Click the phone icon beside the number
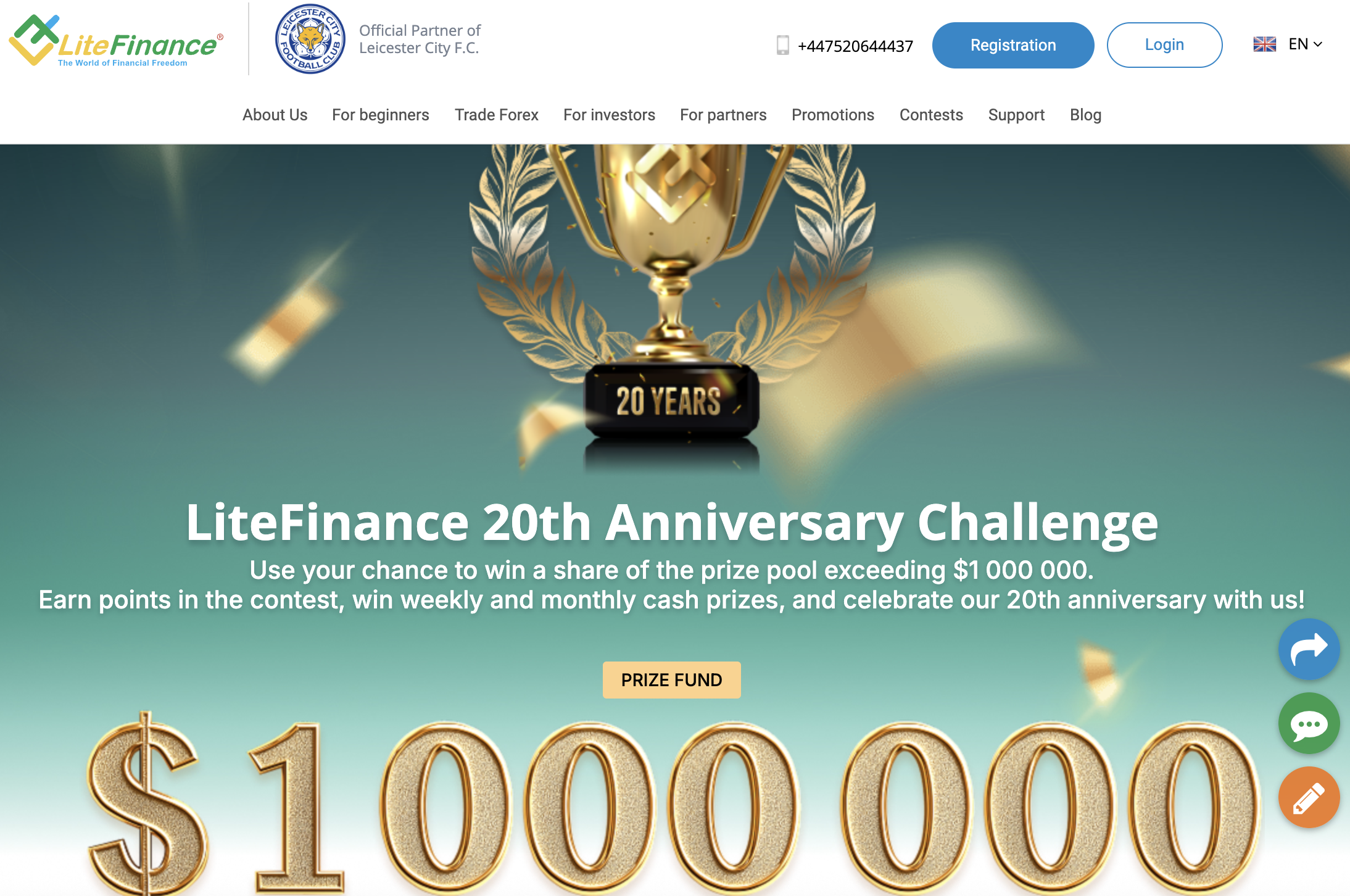This screenshot has height=896, width=1350. pos(782,45)
